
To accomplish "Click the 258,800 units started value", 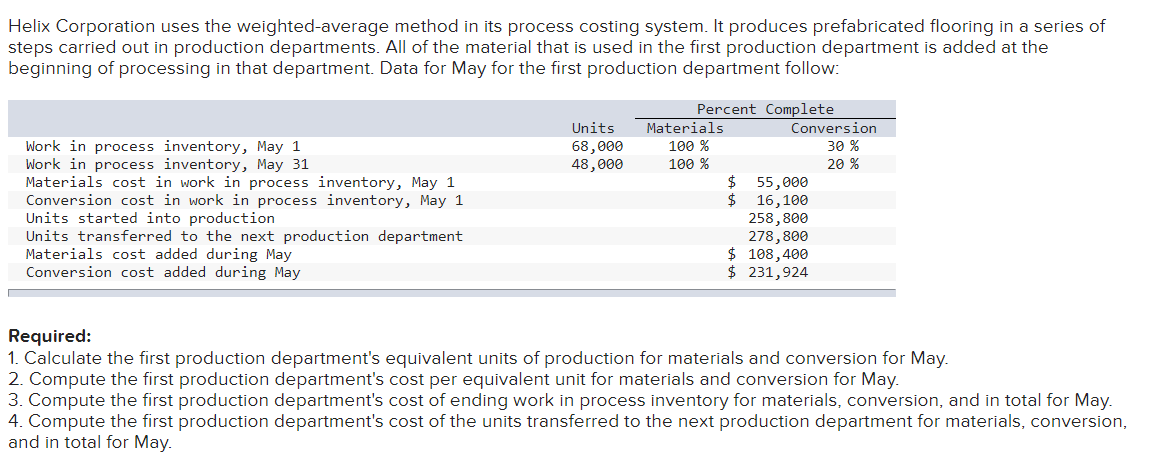I will point(778,218).
